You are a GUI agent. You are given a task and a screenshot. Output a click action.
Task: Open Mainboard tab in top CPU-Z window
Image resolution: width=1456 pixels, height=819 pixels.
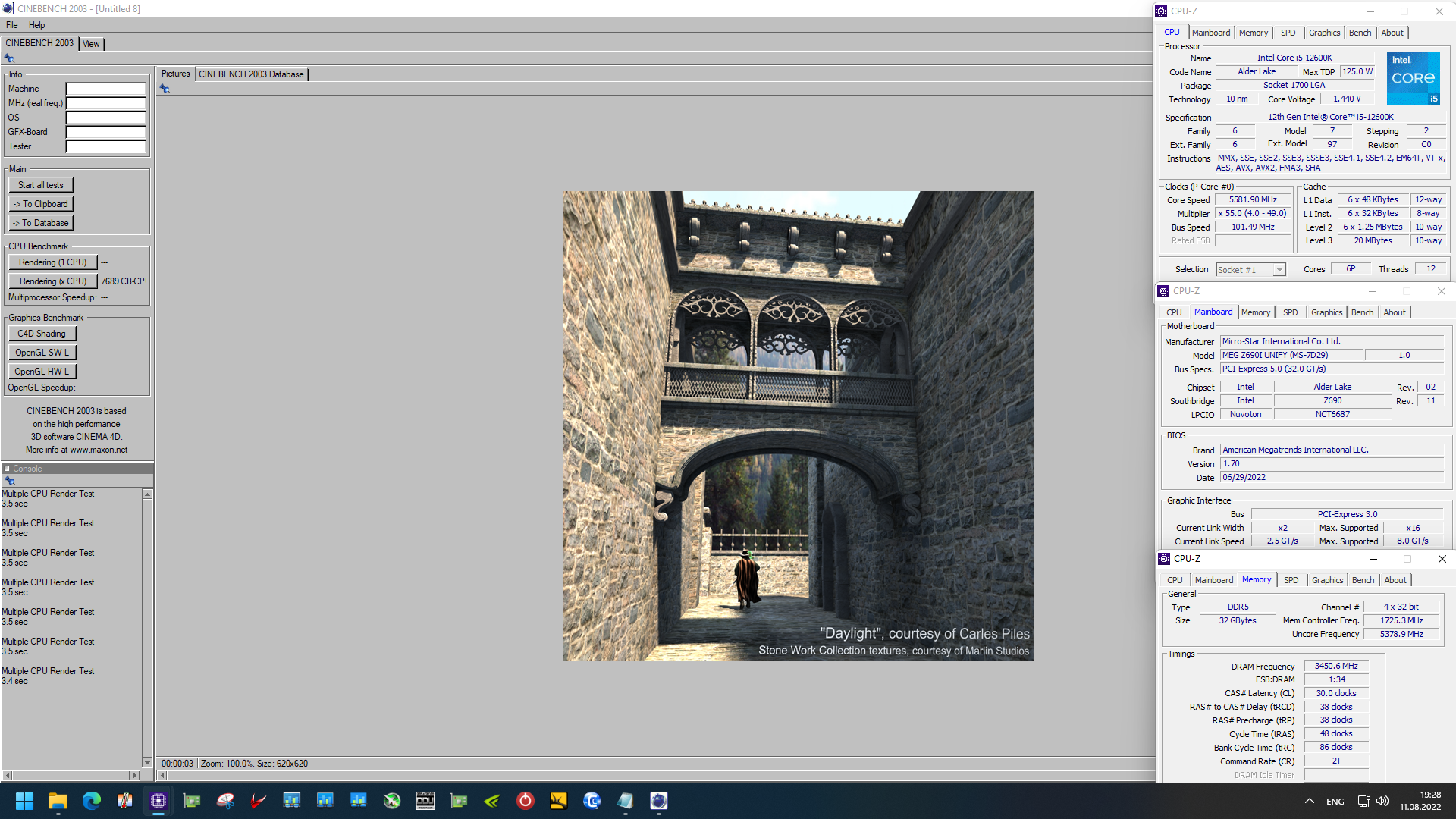pyautogui.click(x=1211, y=33)
